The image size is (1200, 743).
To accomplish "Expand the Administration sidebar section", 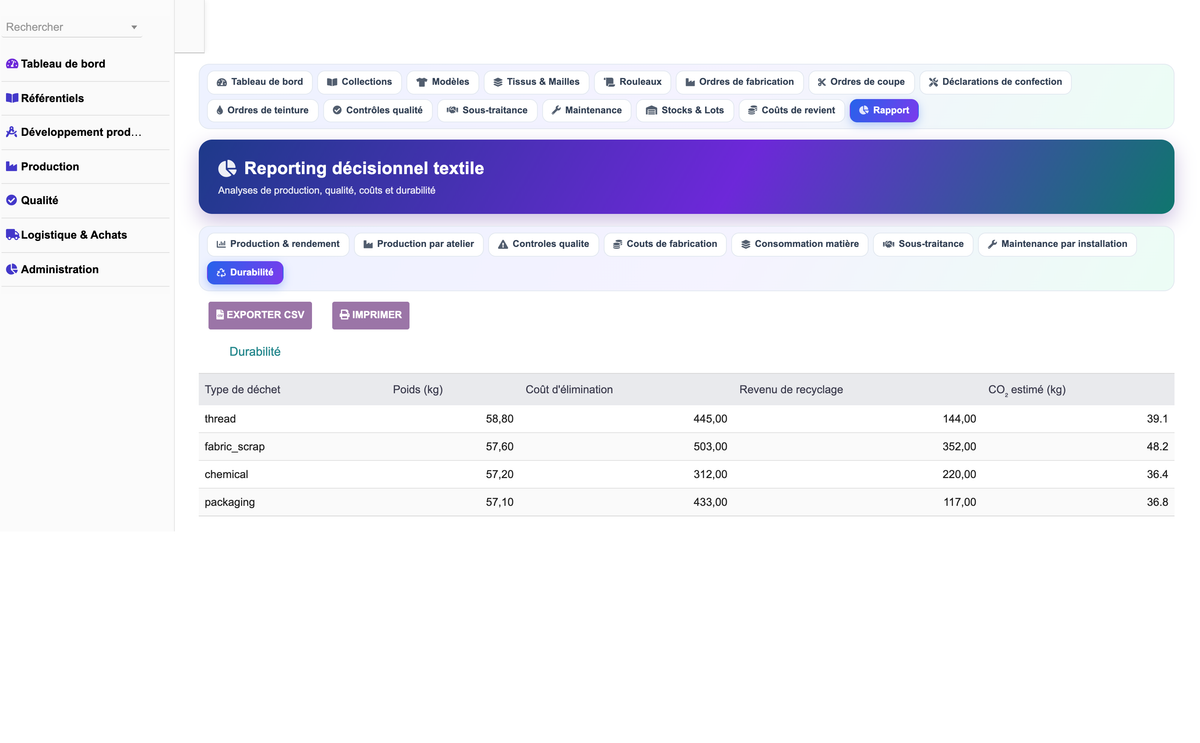I will 85,269.
